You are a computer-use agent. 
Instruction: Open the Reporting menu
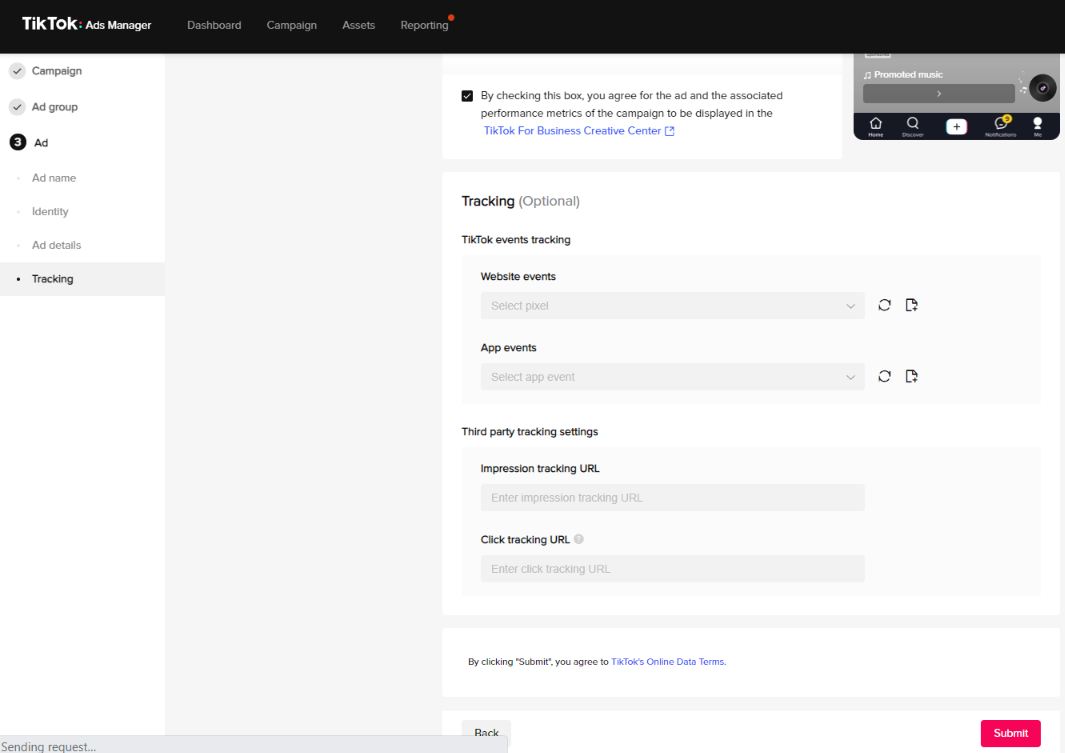tap(424, 25)
